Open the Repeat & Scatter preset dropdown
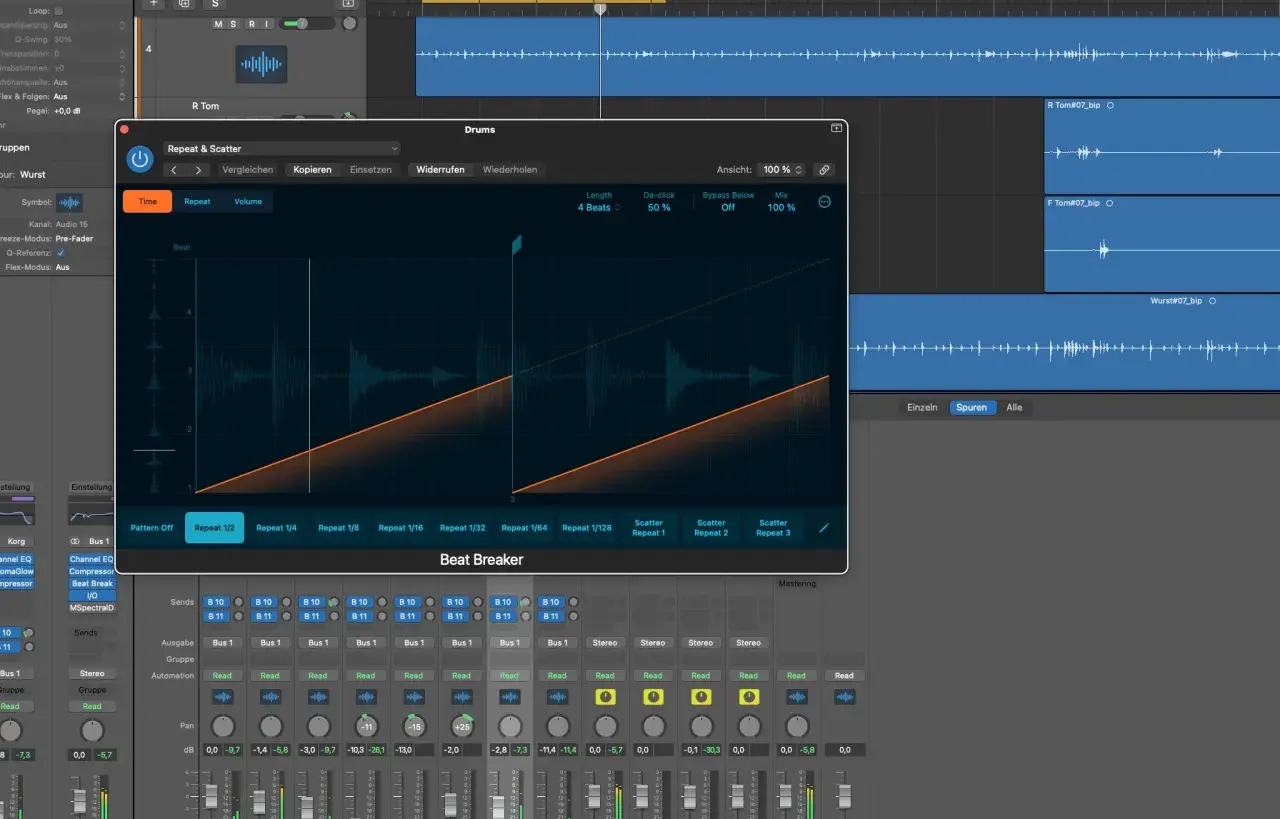1280x819 pixels. click(x=281, y=149)
